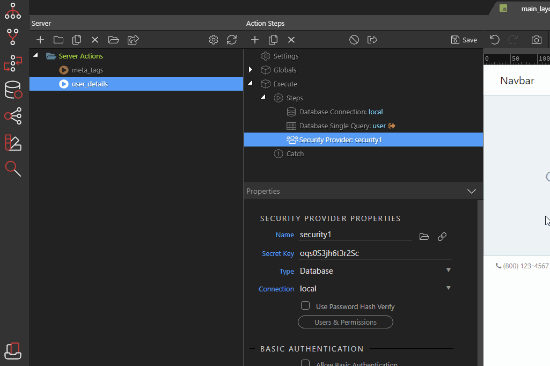Duplicate selected server action

[x=76, y=40]
